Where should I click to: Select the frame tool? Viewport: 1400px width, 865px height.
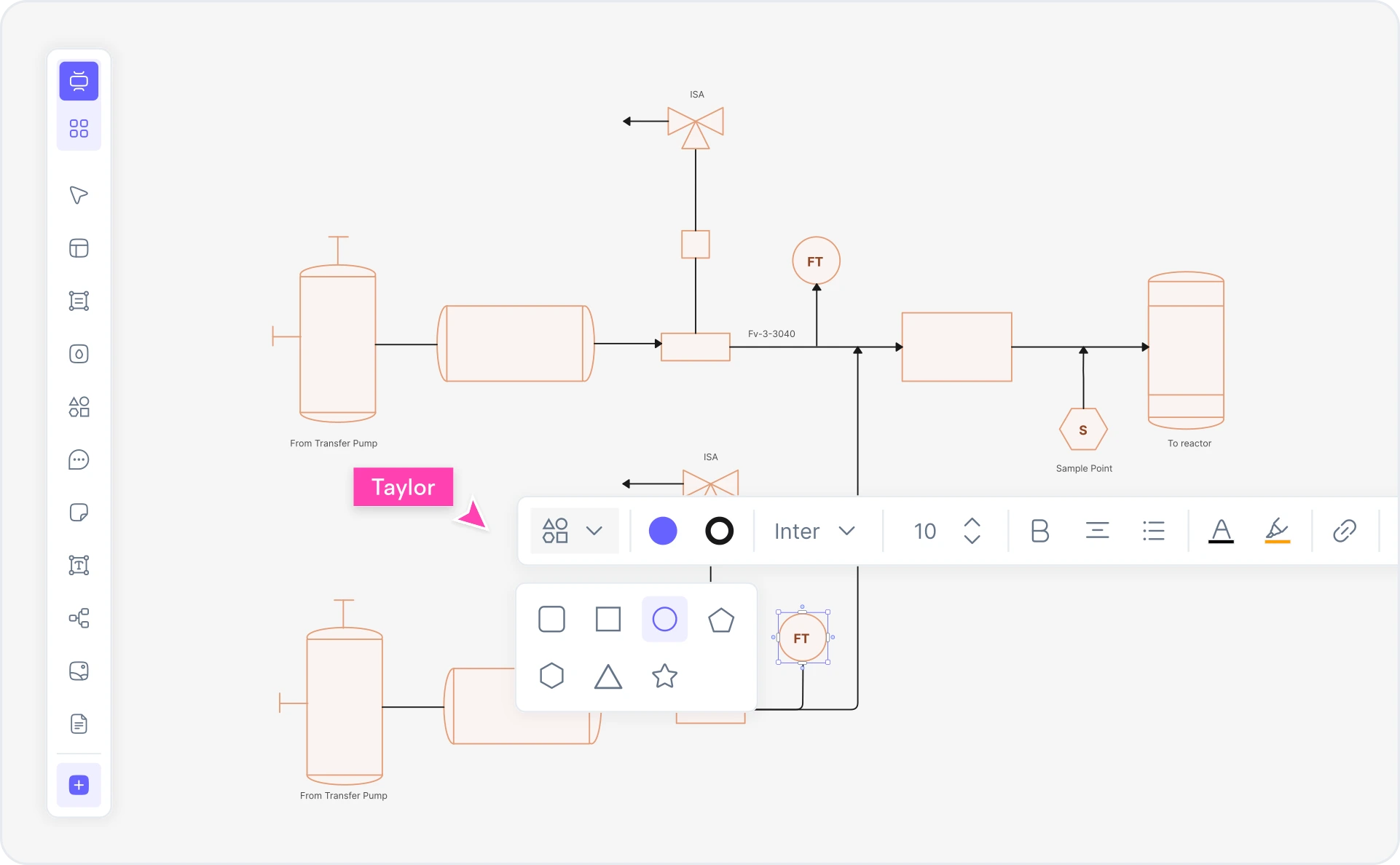79,248
